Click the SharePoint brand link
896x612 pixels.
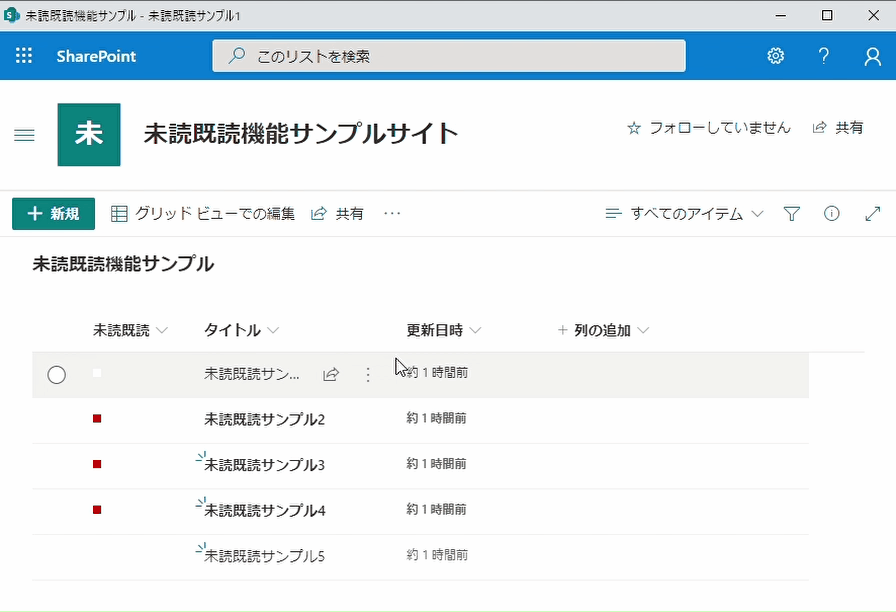(96, 56)
